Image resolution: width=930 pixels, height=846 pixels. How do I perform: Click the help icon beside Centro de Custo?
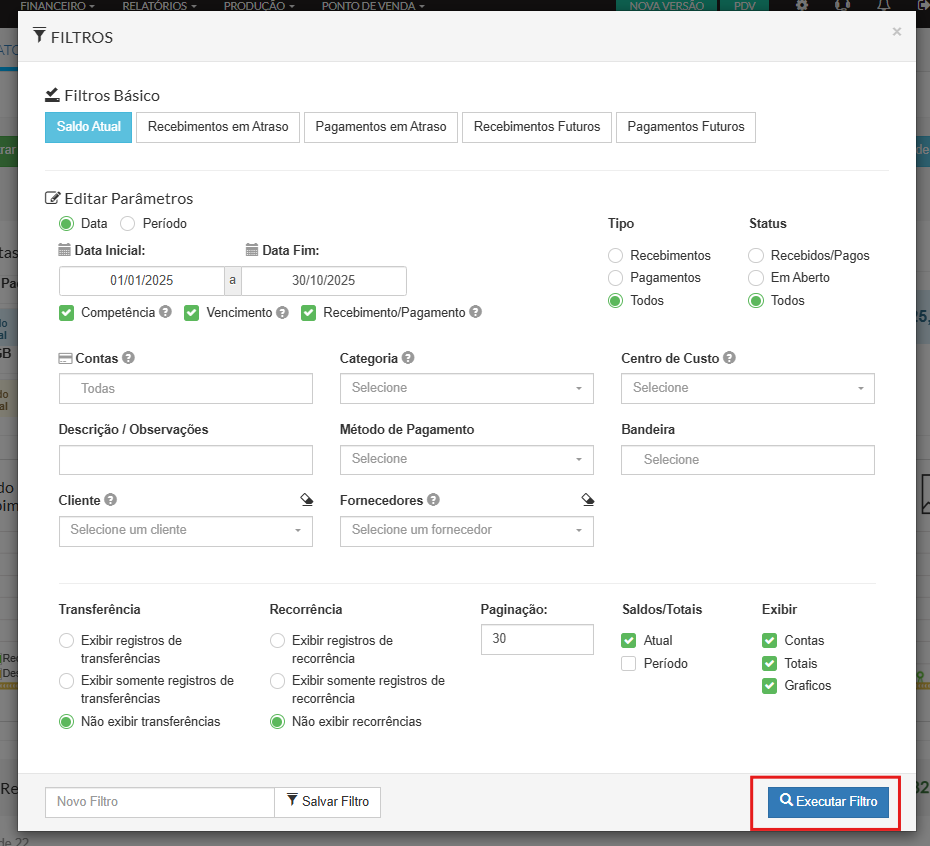(729, 358)
